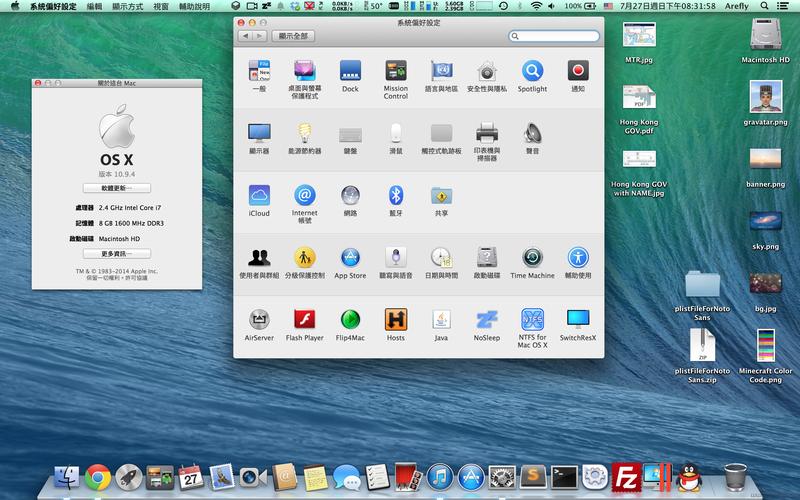
Task: Launch Google Chrome from the Dock
Action: pos(97,478)
